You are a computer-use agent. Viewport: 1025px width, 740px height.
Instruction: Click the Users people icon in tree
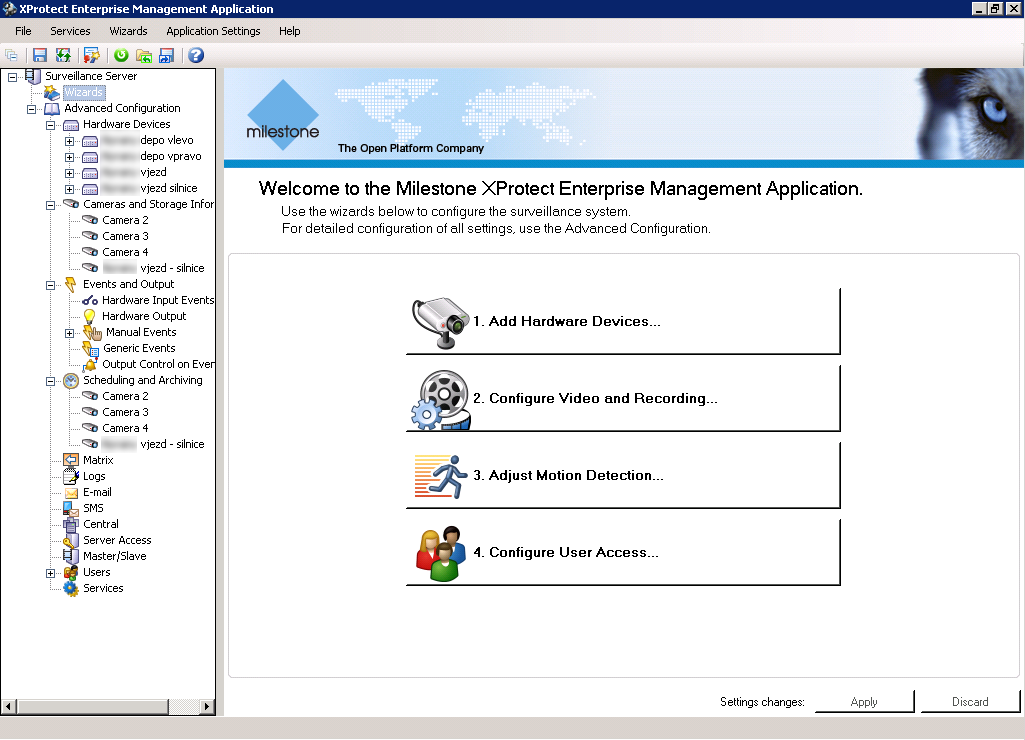coord(71,573)
